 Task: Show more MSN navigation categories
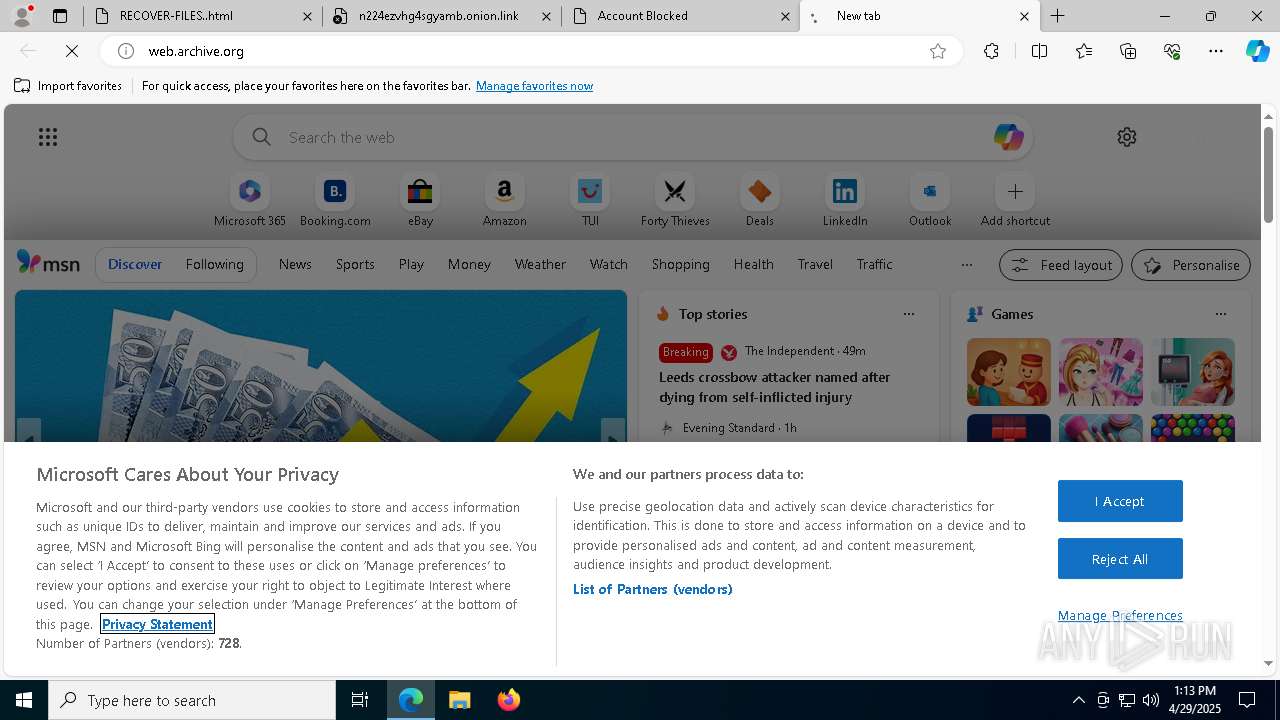[966, 265]
